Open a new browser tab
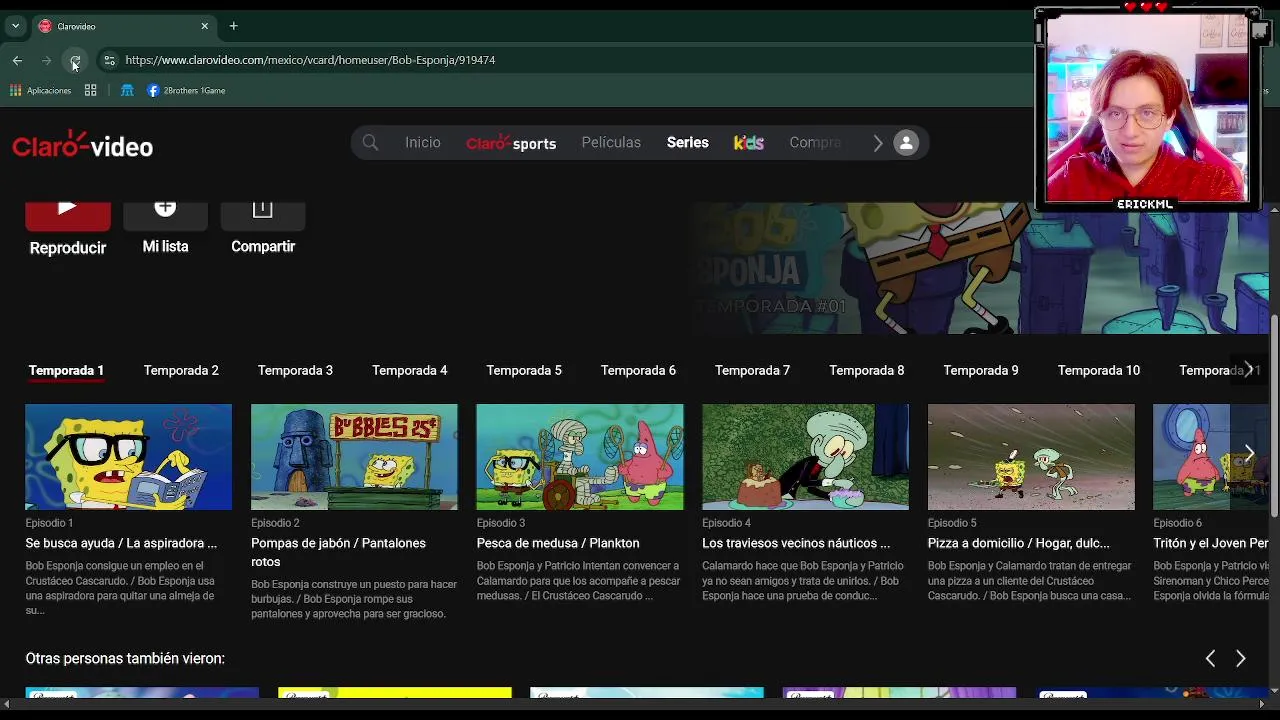Viewport: 1280px width, 720px height. [x=233, y=26]
